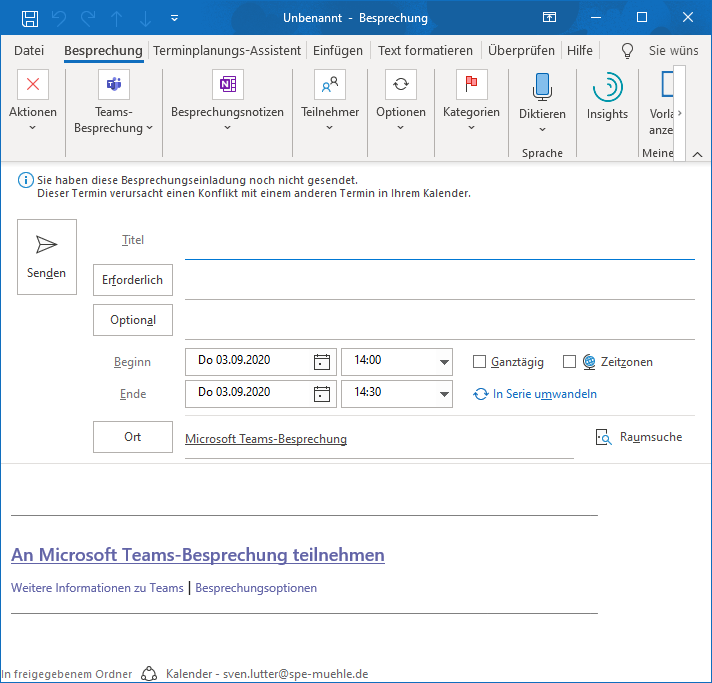Open the Einfügen tab
Viewport: 712px width, 683px height.
338,50
